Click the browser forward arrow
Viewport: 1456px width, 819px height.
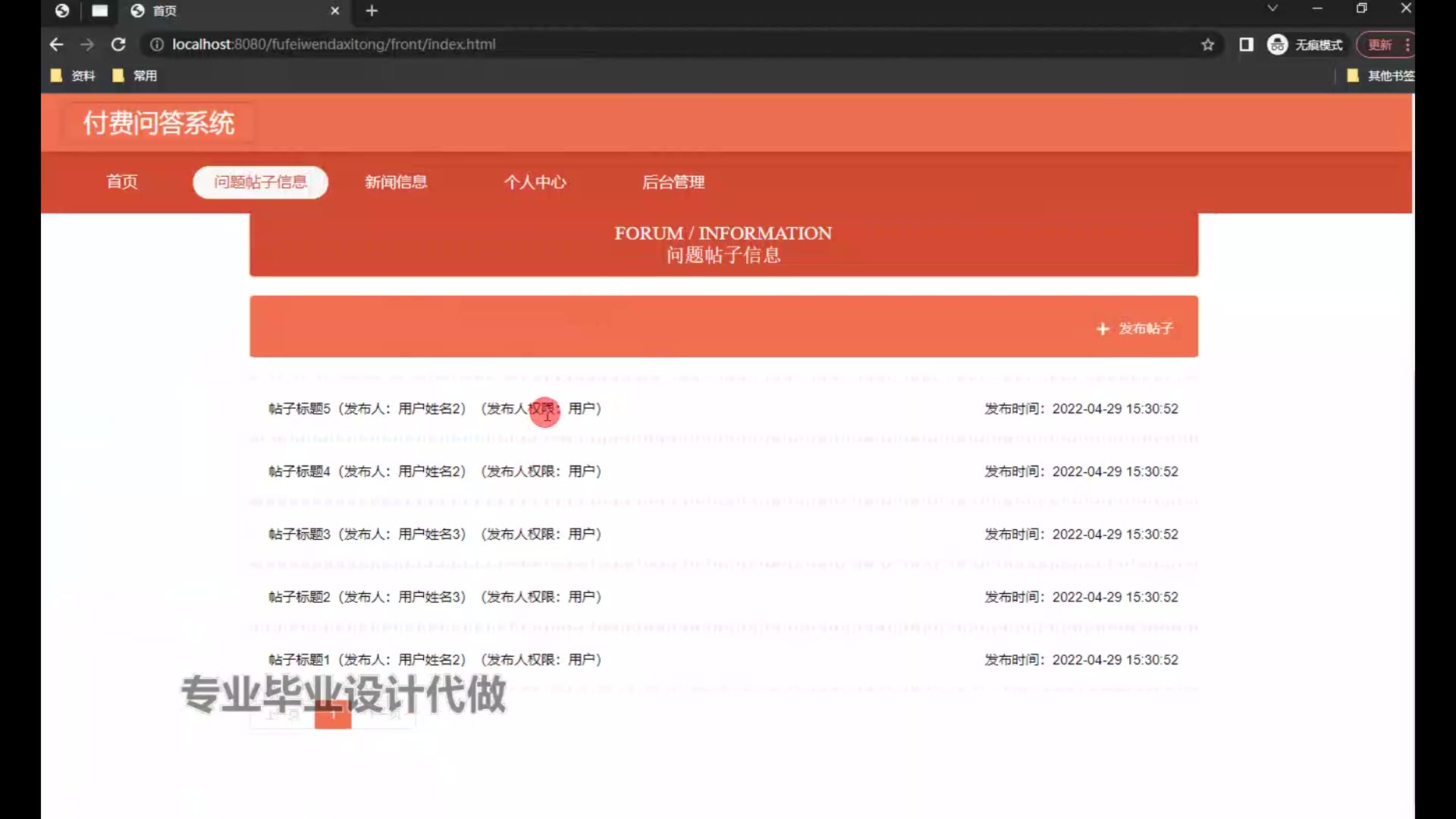pos(87,45)
